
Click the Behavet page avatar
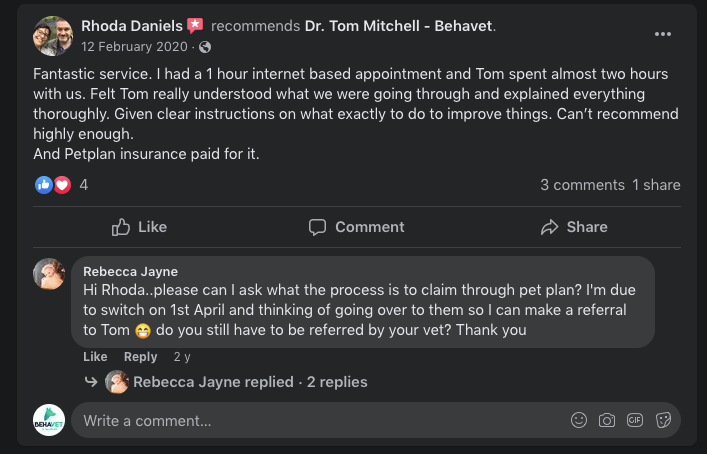49,420
